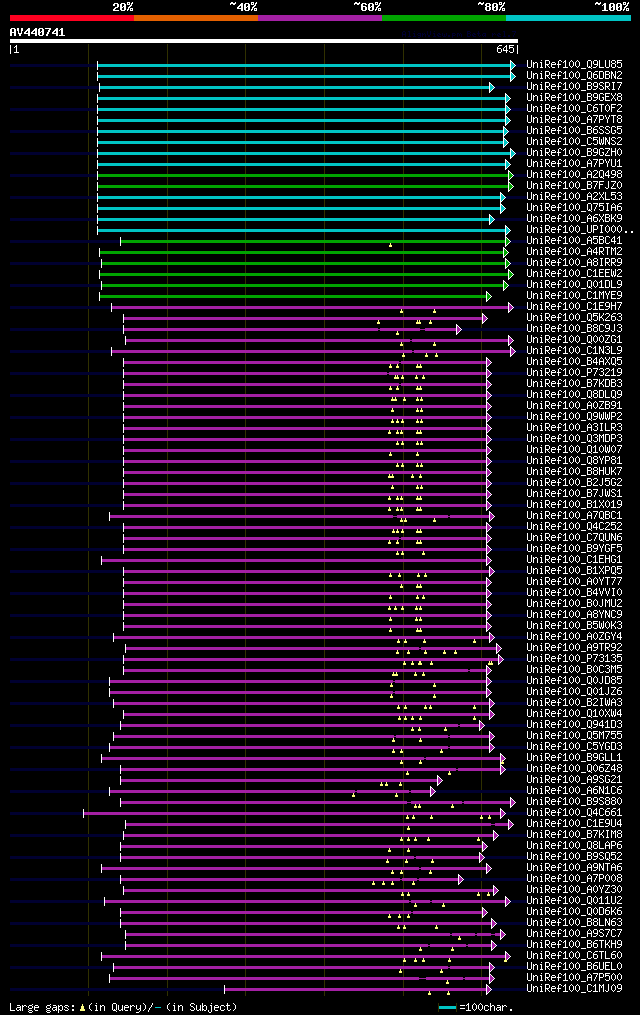Select the UniRef100_Q75IA6 label
640x1015 pixels.
pos(574,208)
